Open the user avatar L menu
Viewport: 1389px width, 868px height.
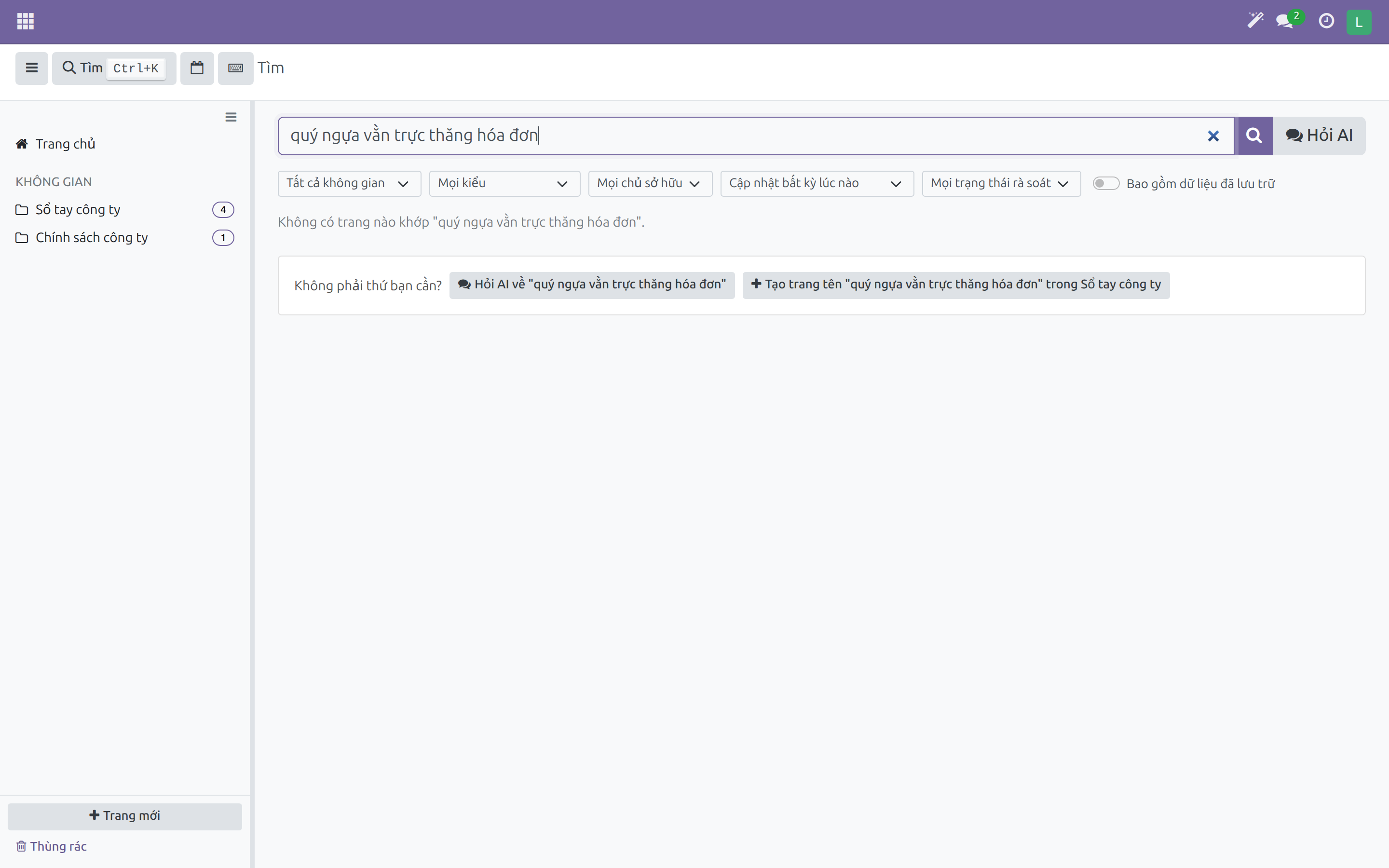click(1359, 22)
